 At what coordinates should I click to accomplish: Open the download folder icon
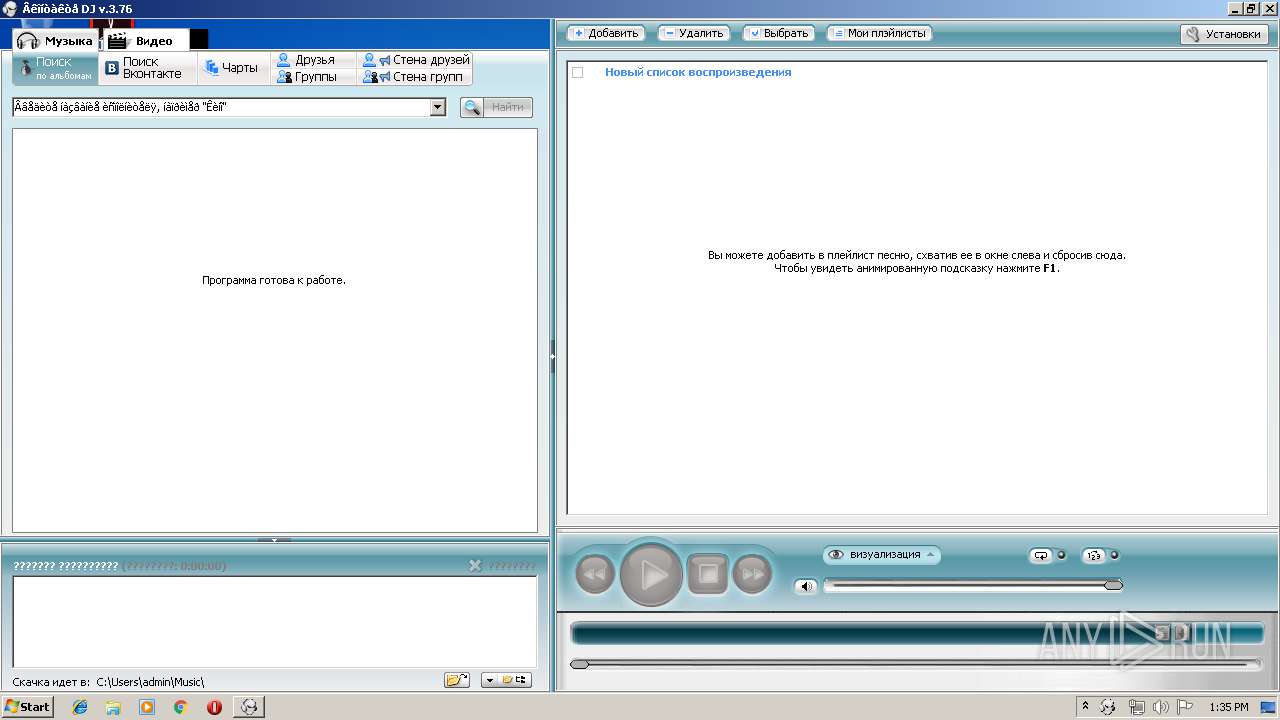coord(457,680)
